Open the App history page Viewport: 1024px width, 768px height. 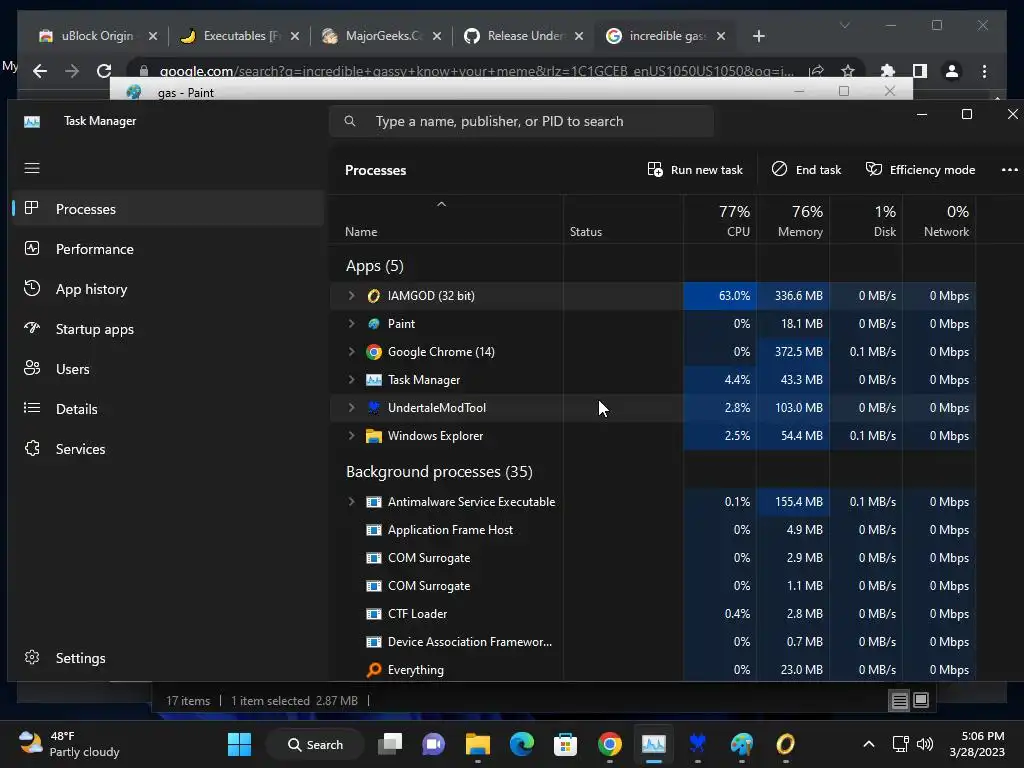click(x=167, y=289)
